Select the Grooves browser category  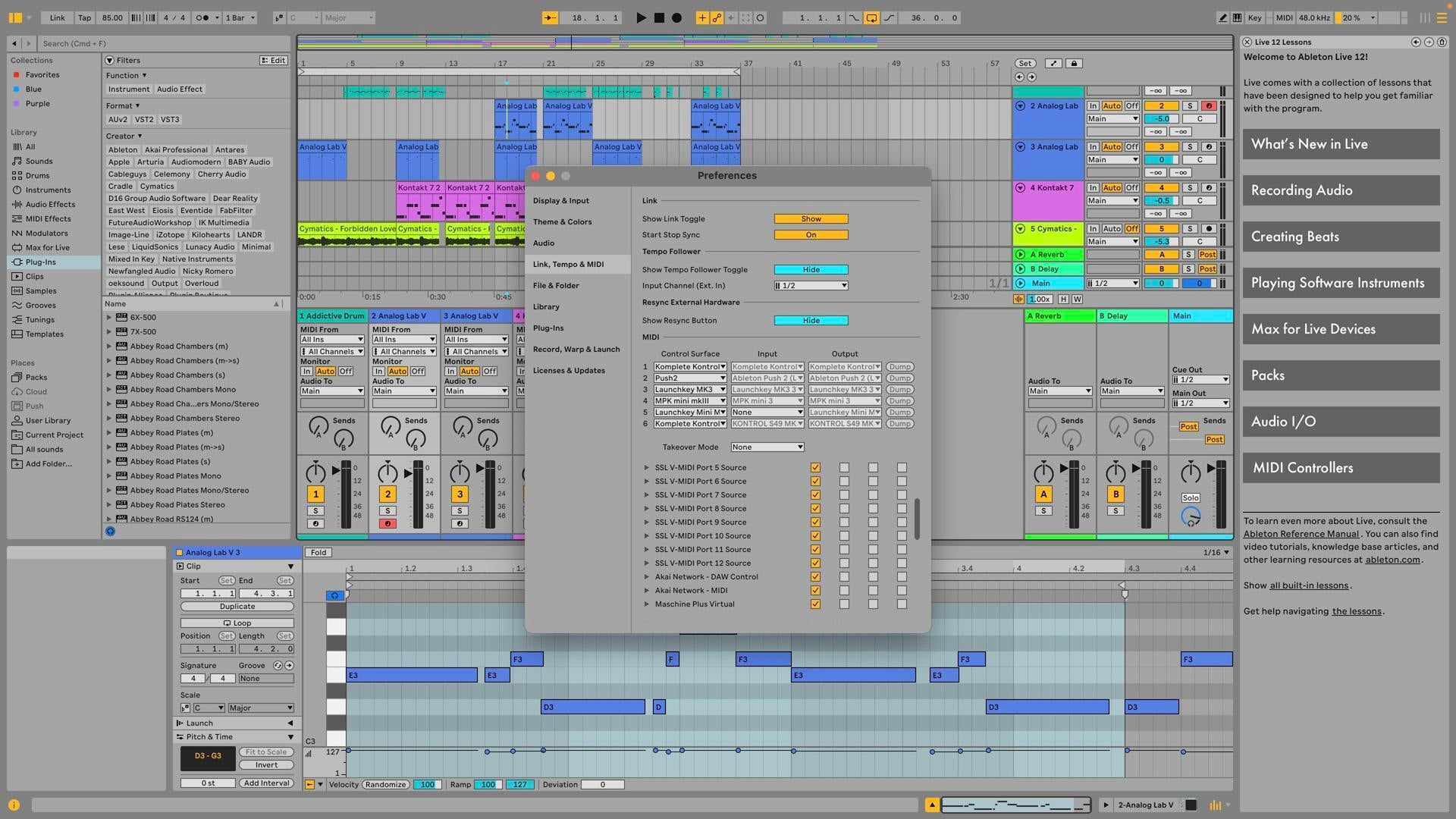(38, 305)
